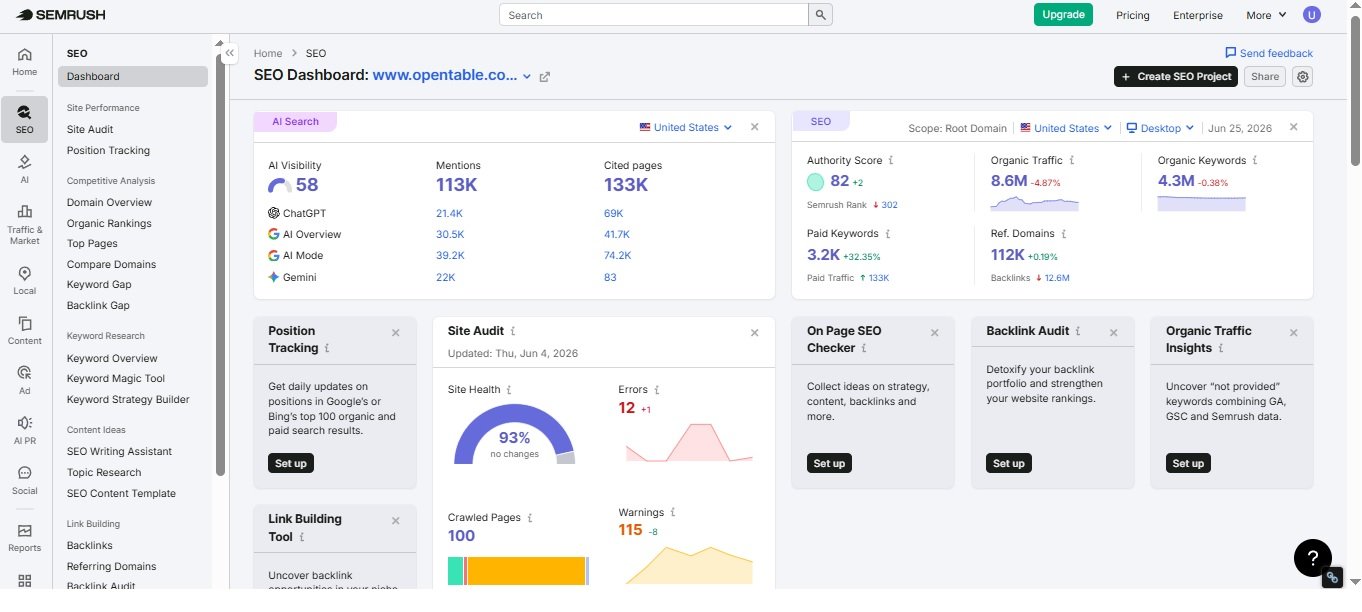Open Keyword Gap menu item

point(99,285)
